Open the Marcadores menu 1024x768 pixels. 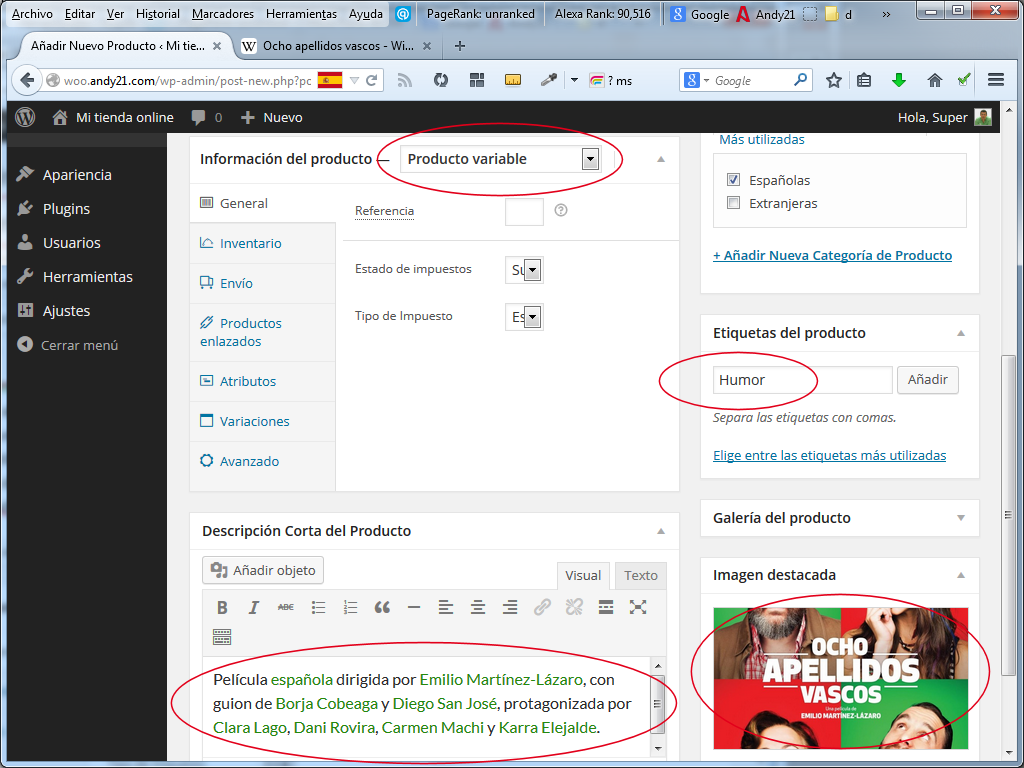pyautogui.click(x=223, y=14)
